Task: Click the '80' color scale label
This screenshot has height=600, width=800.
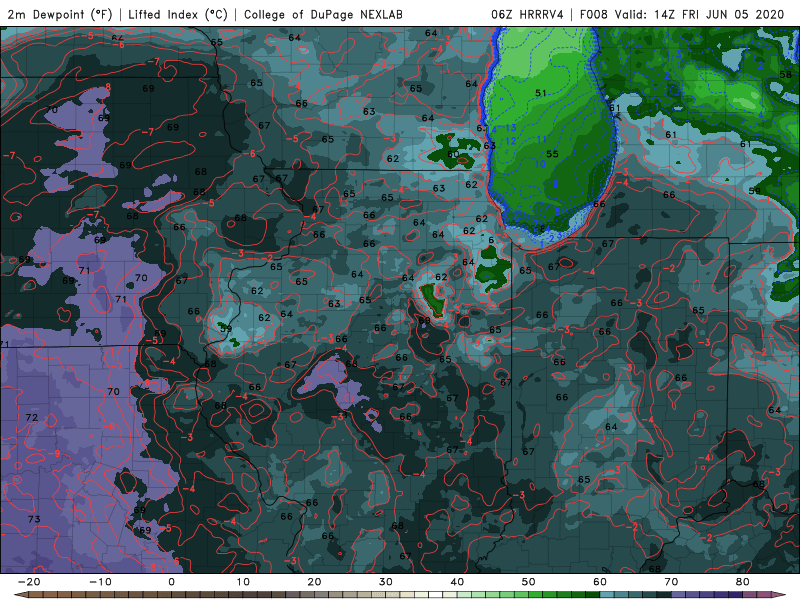Action: pos(743,582)
